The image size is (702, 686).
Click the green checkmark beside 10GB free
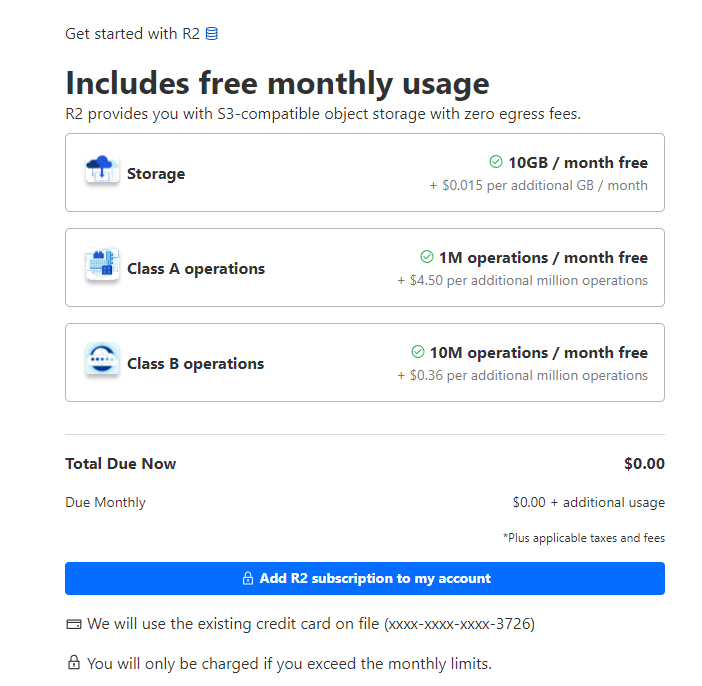496,162
